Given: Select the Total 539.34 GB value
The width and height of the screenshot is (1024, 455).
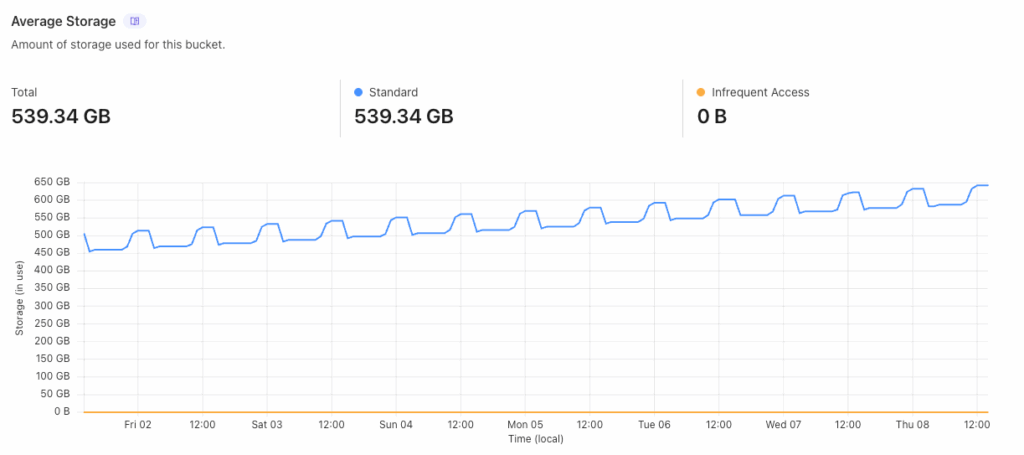Looking at the screenshot, I should tap(61, 117).
